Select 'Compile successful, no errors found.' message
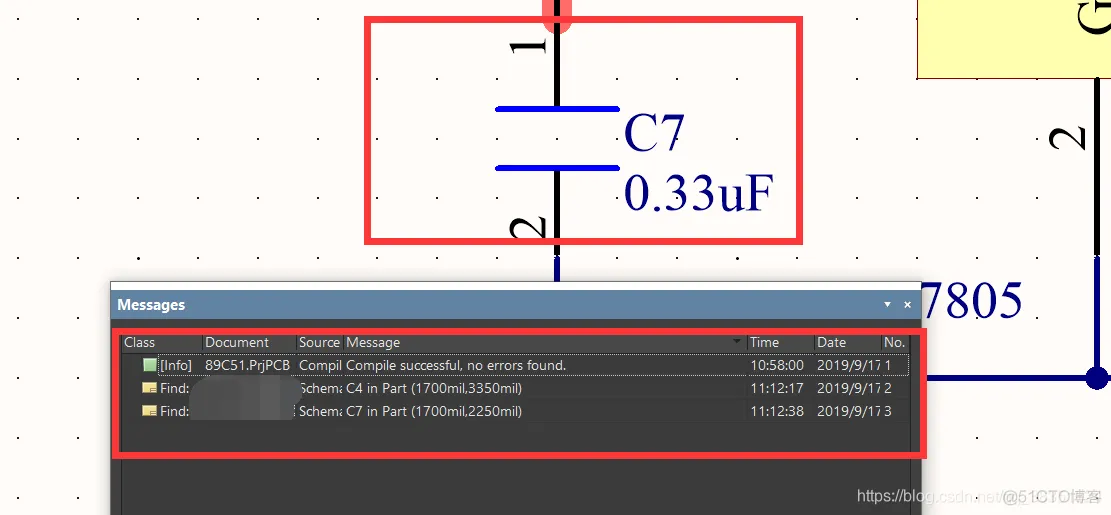The height and width of the screenshot is (515, 1111). coord(456,366)
